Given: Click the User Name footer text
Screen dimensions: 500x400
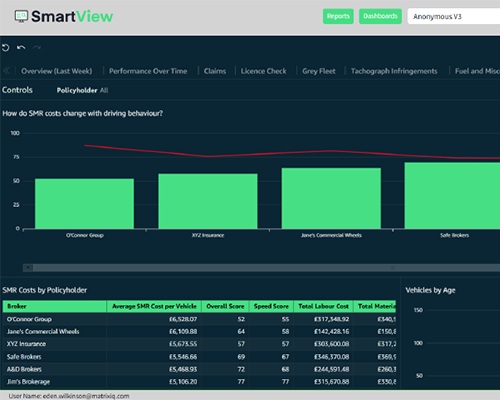Looking at the screenshot, I should [69, 396].
